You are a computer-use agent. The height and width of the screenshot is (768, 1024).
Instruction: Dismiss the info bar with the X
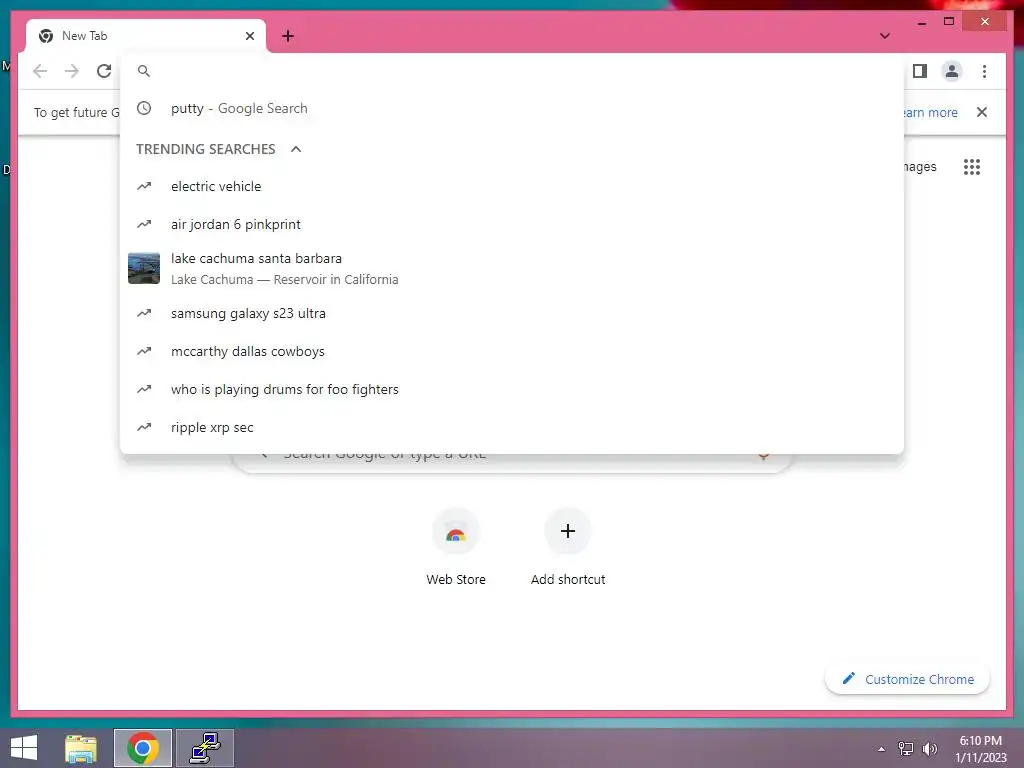(982, 112)
